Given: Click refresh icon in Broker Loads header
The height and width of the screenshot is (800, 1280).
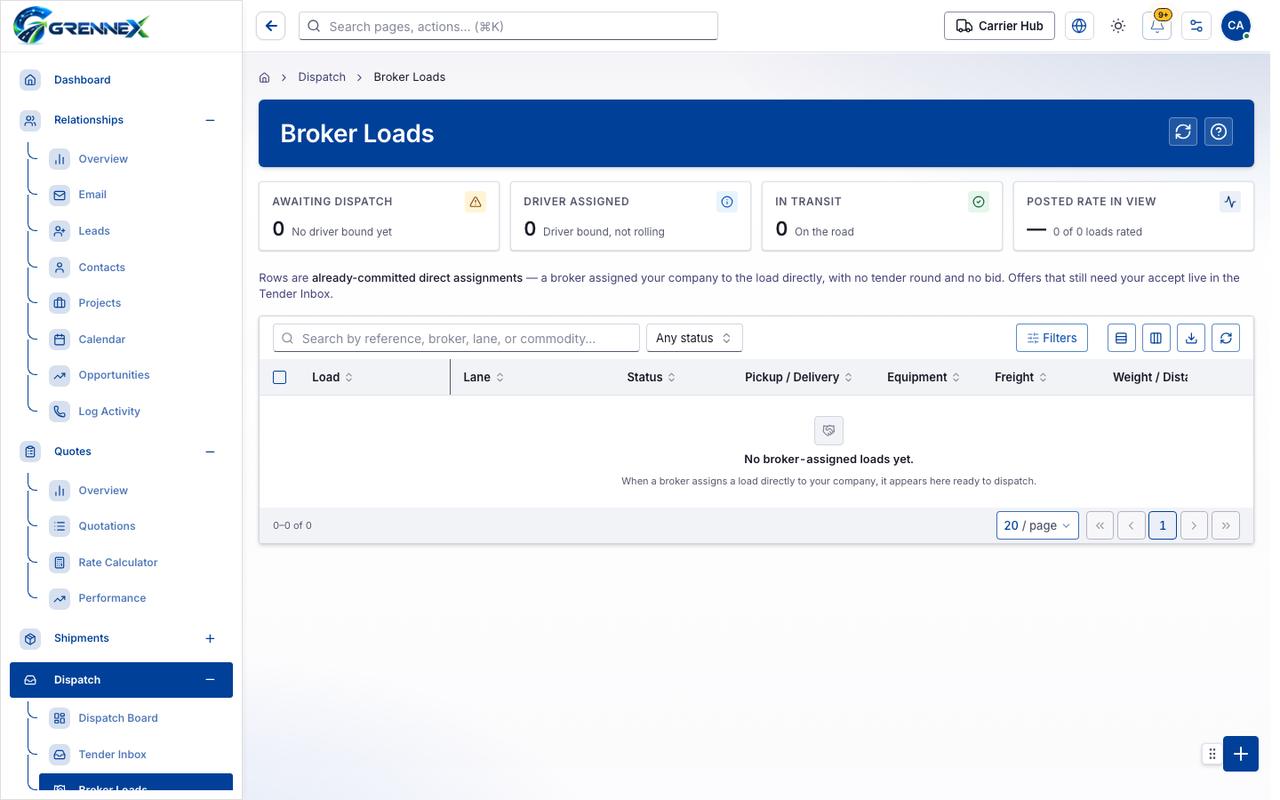Looking at the screenshot, I should coord(1184,132).
